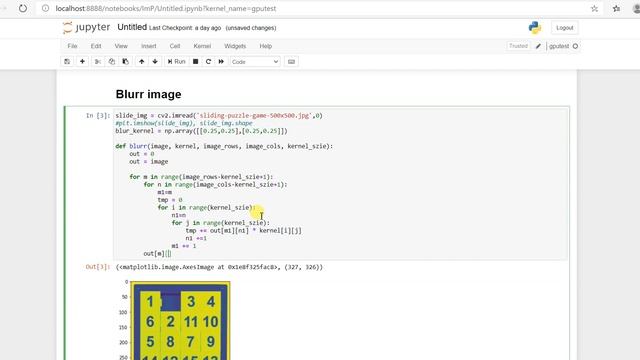Click the def blurr function line
The image size is (640, 360).
[224, 146]
